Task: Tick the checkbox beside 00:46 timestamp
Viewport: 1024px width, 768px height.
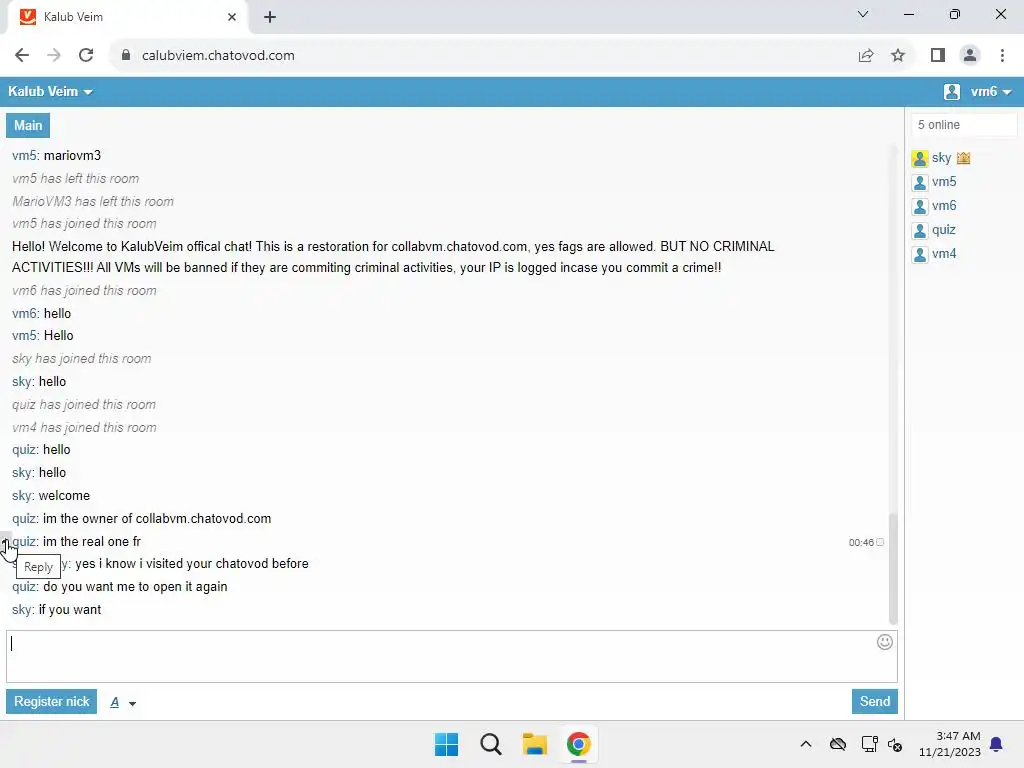Action: [880, 543]
